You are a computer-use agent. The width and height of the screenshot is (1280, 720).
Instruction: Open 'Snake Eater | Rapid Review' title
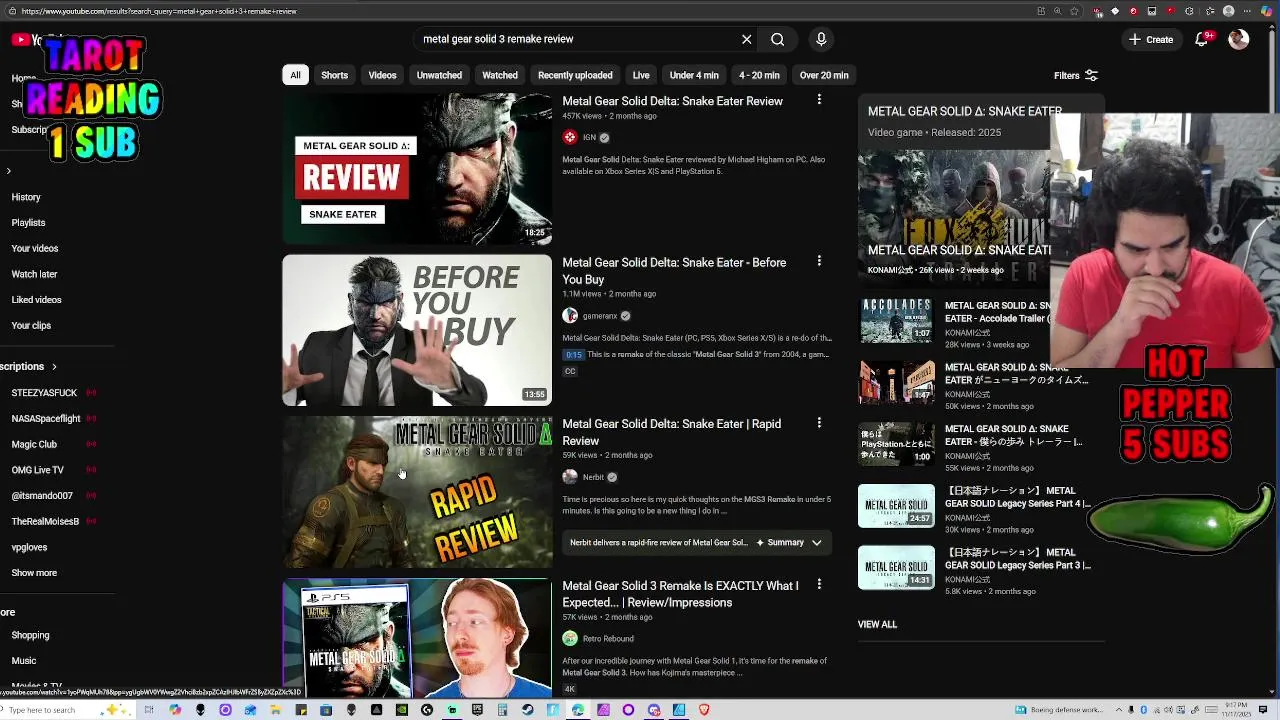pyautogui.click(x=671, y=432)
